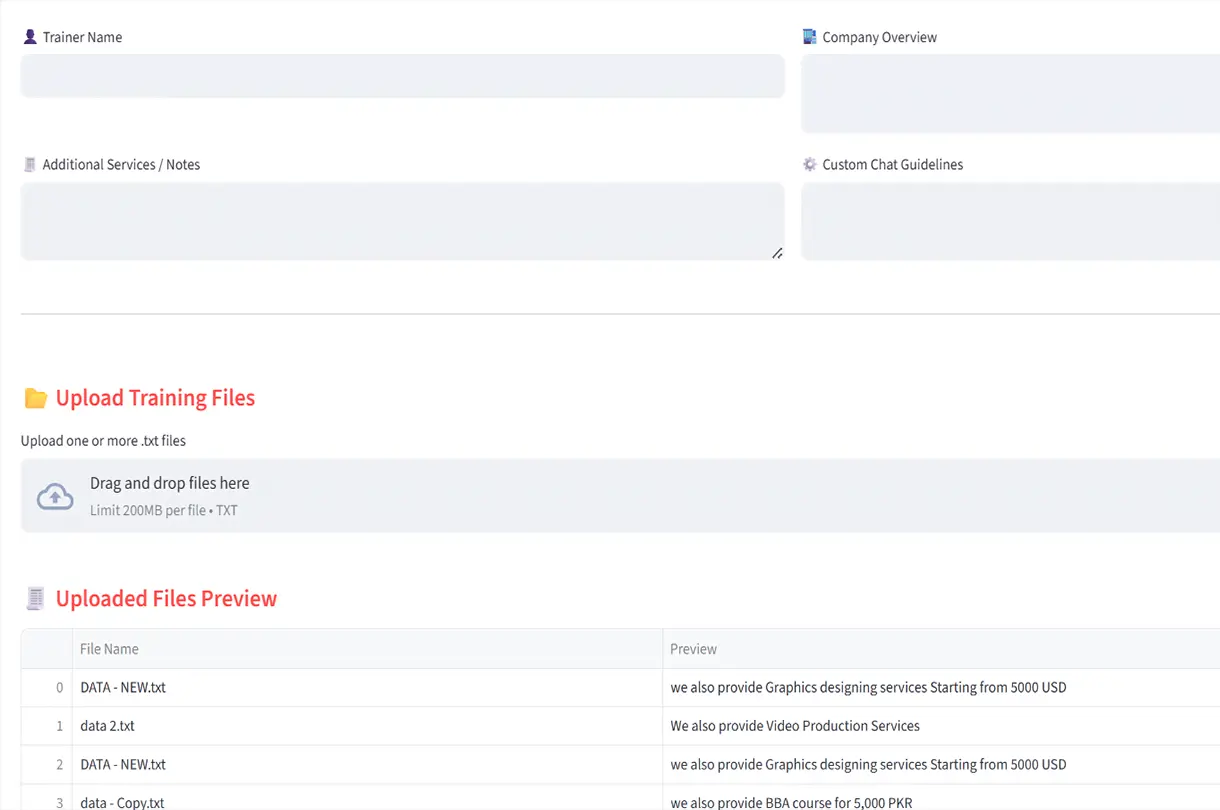1220x810 pixels.
Task: Click the building icon beside Company Overview
Action: [810, 37]
